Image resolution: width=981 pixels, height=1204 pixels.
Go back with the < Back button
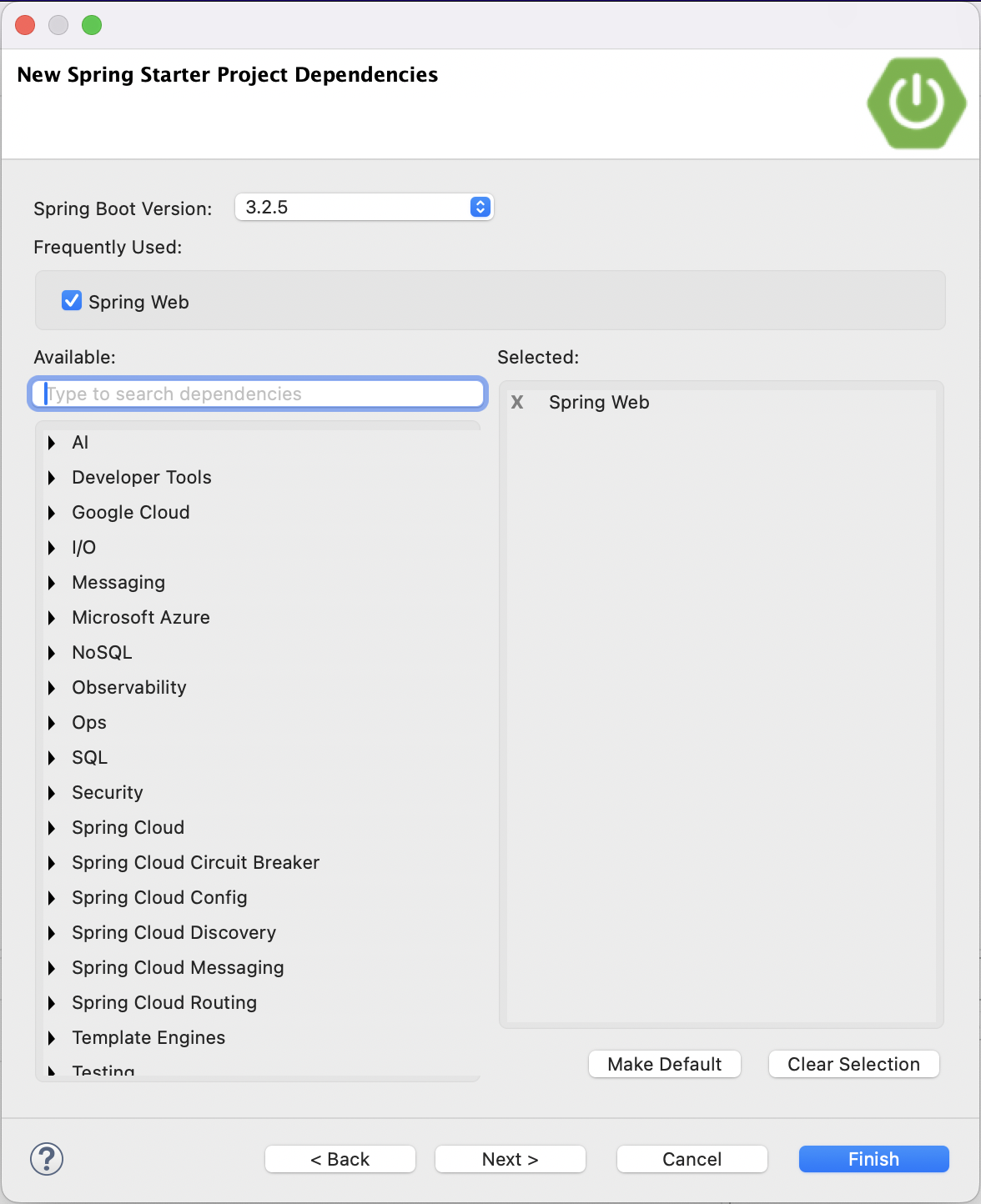[340, 1159]
